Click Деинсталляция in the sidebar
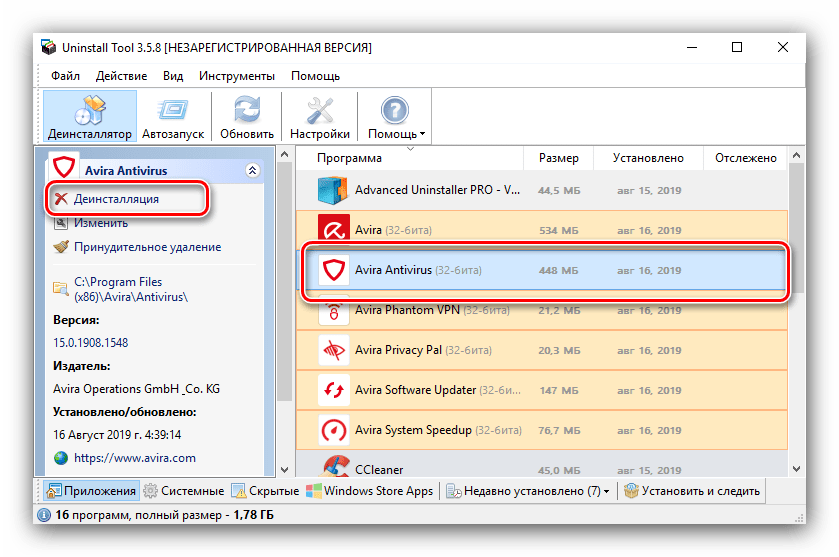 tap(116, 199)
